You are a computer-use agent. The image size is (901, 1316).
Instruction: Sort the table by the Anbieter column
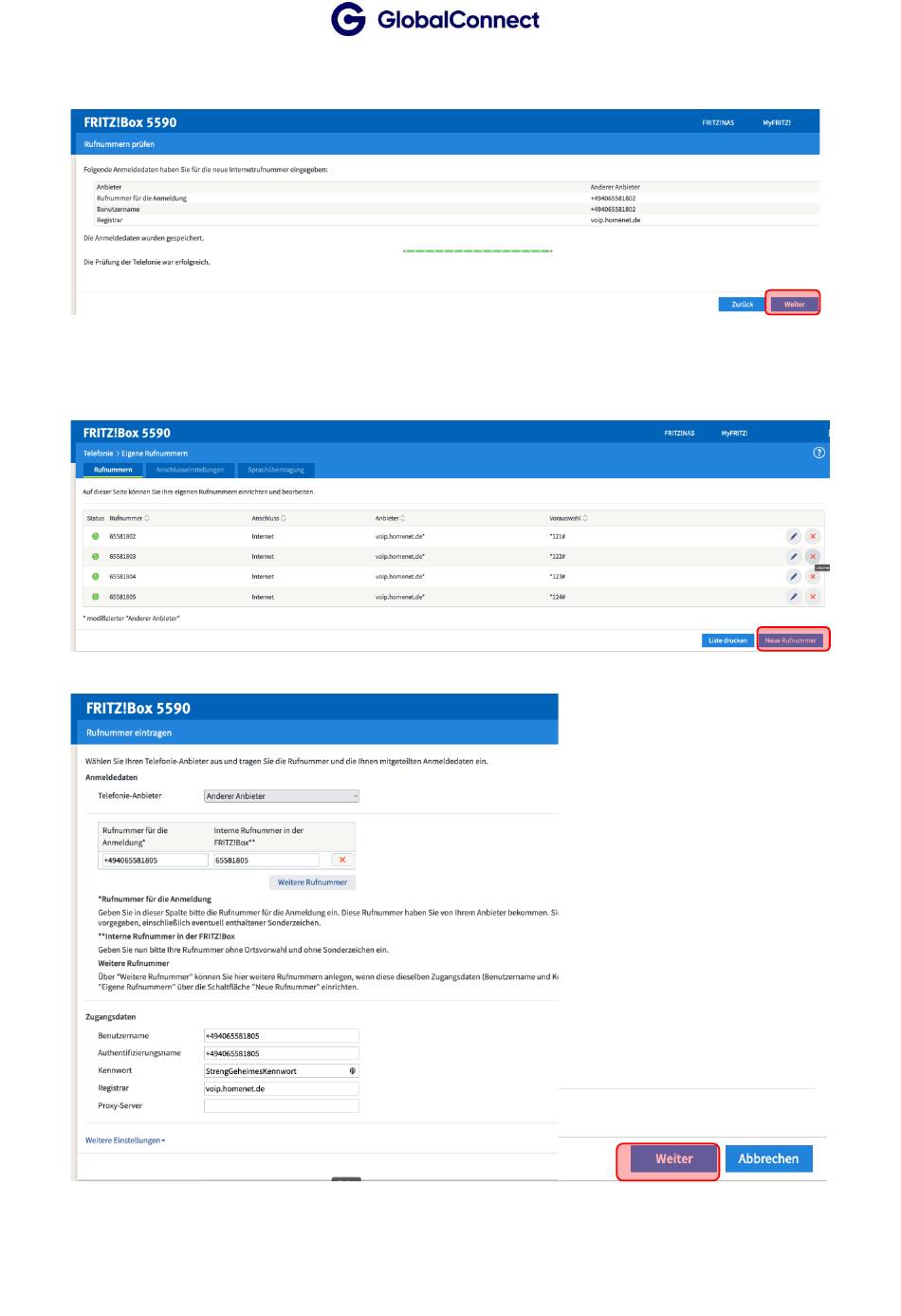coord(390,518)
